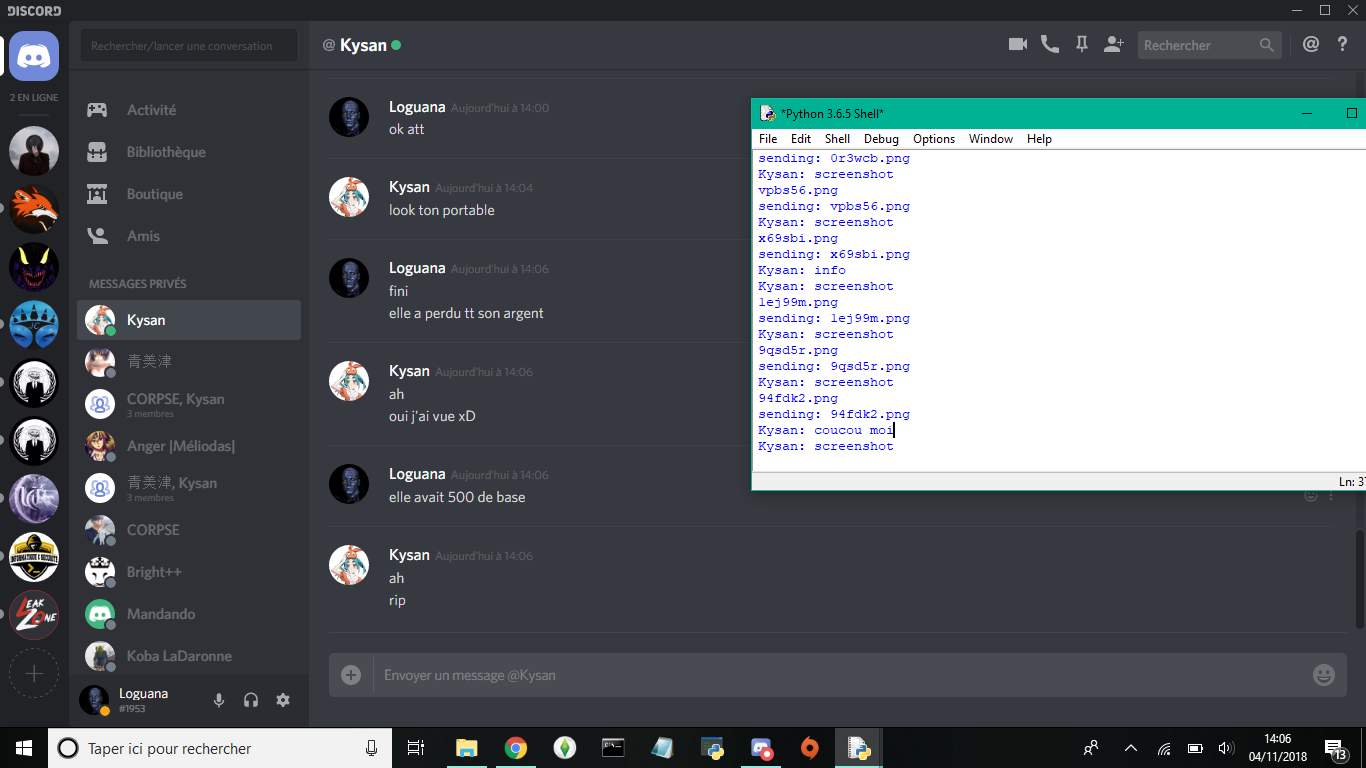The width and height of the screenshot is (1366, 768).
Task: Click the find or start conversation field
Action: 189,45
